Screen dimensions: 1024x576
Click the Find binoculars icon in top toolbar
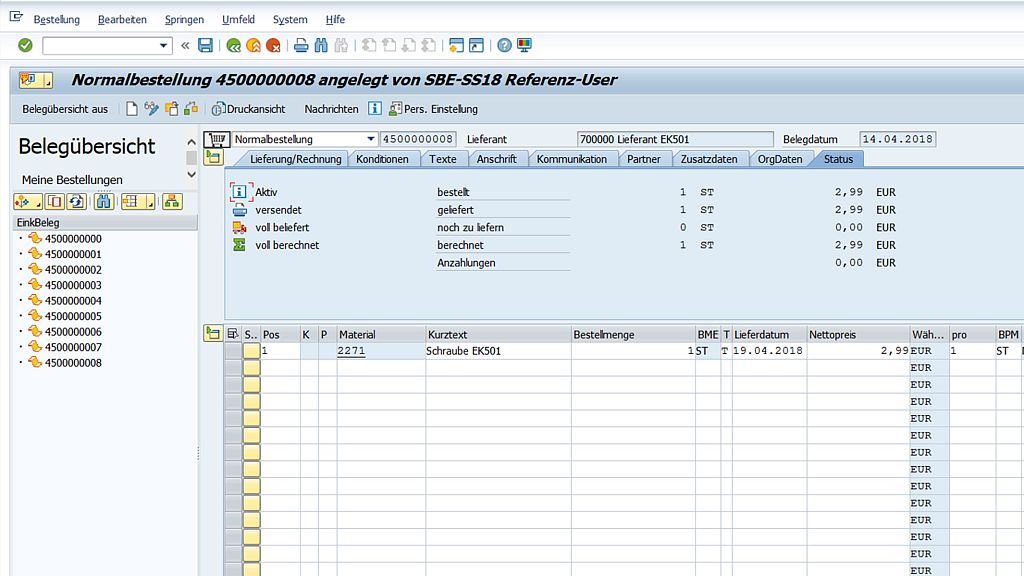click(321, 45)
